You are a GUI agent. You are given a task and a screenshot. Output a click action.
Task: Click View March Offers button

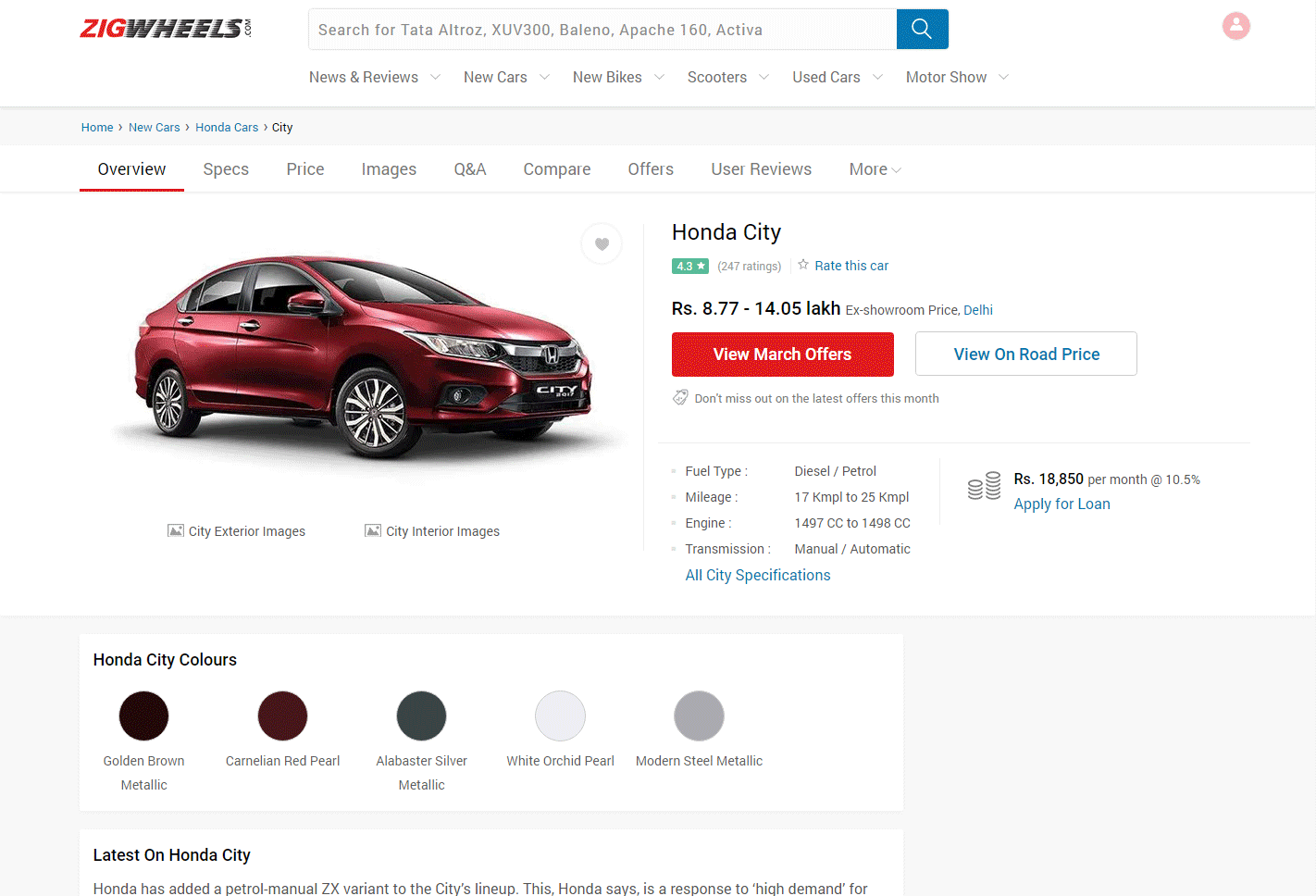click(783, 355)
